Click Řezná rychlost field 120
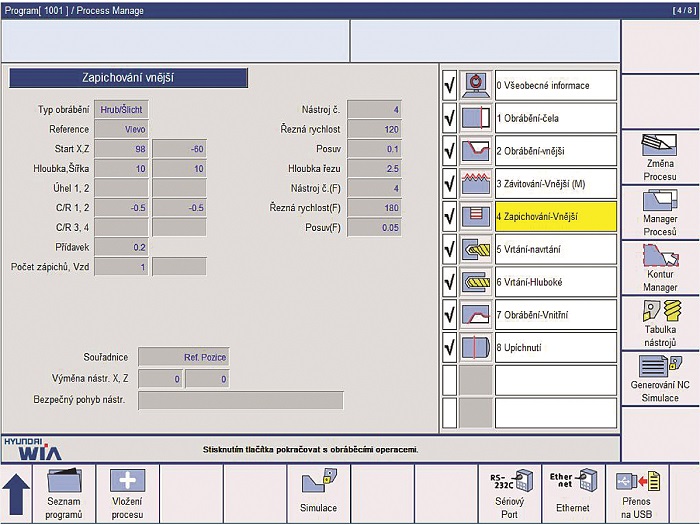The width and height of the screenshot is (700, 525). (375, 129)
